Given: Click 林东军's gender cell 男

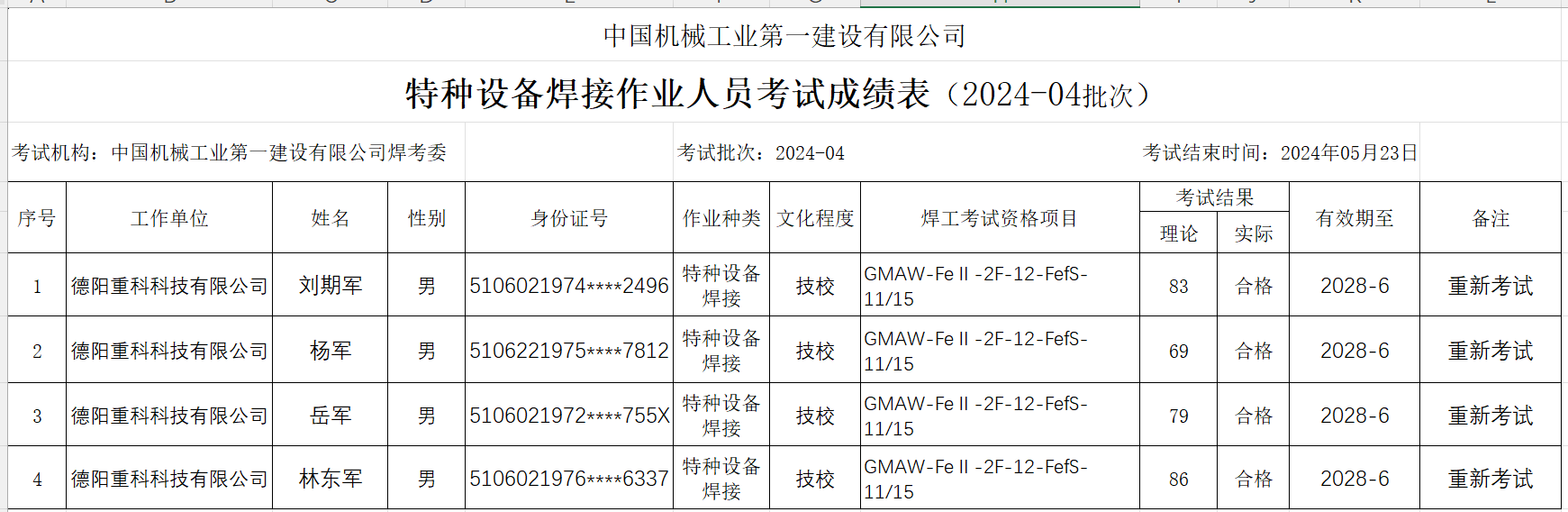Looking at the screenshot, I should (x=427, y=478).
